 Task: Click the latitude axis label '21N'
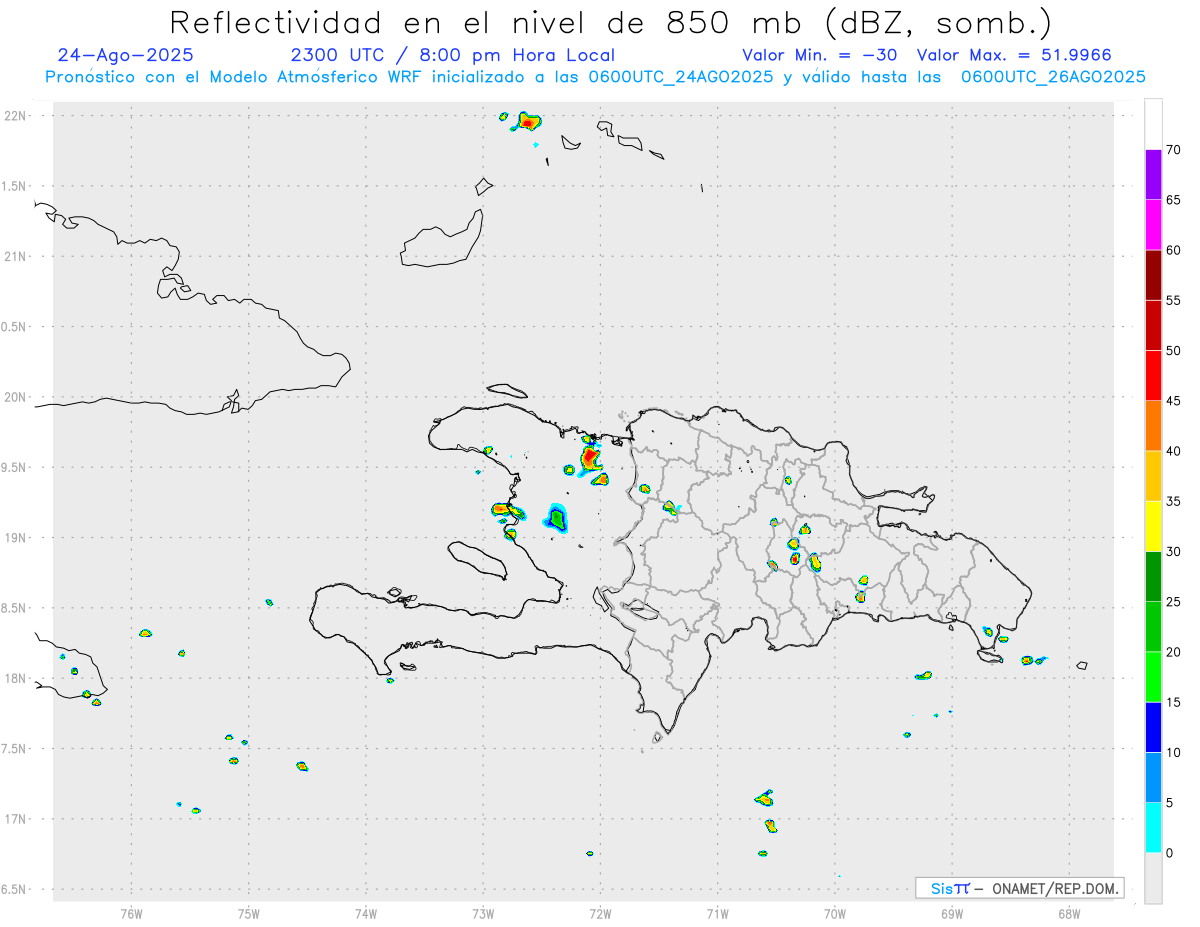click(x=14, y=257)
